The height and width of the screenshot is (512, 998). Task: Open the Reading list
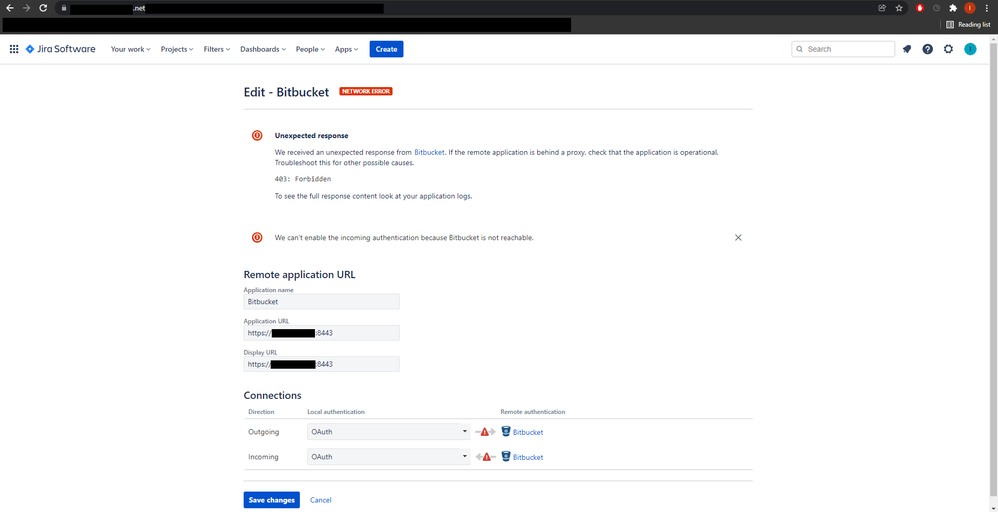[968, 25]
